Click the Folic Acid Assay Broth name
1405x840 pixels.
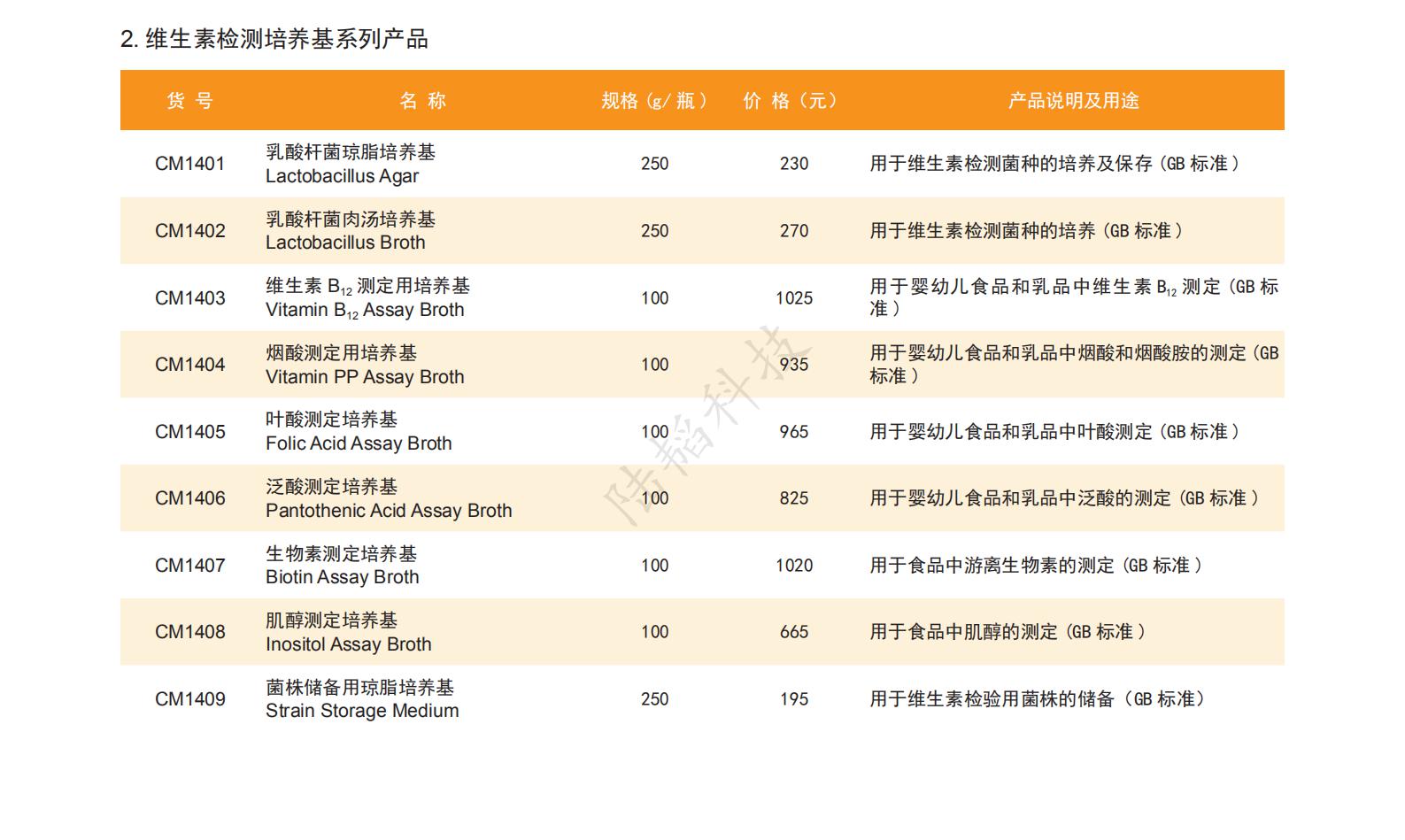pyautogui.click(x=359, y=443)
